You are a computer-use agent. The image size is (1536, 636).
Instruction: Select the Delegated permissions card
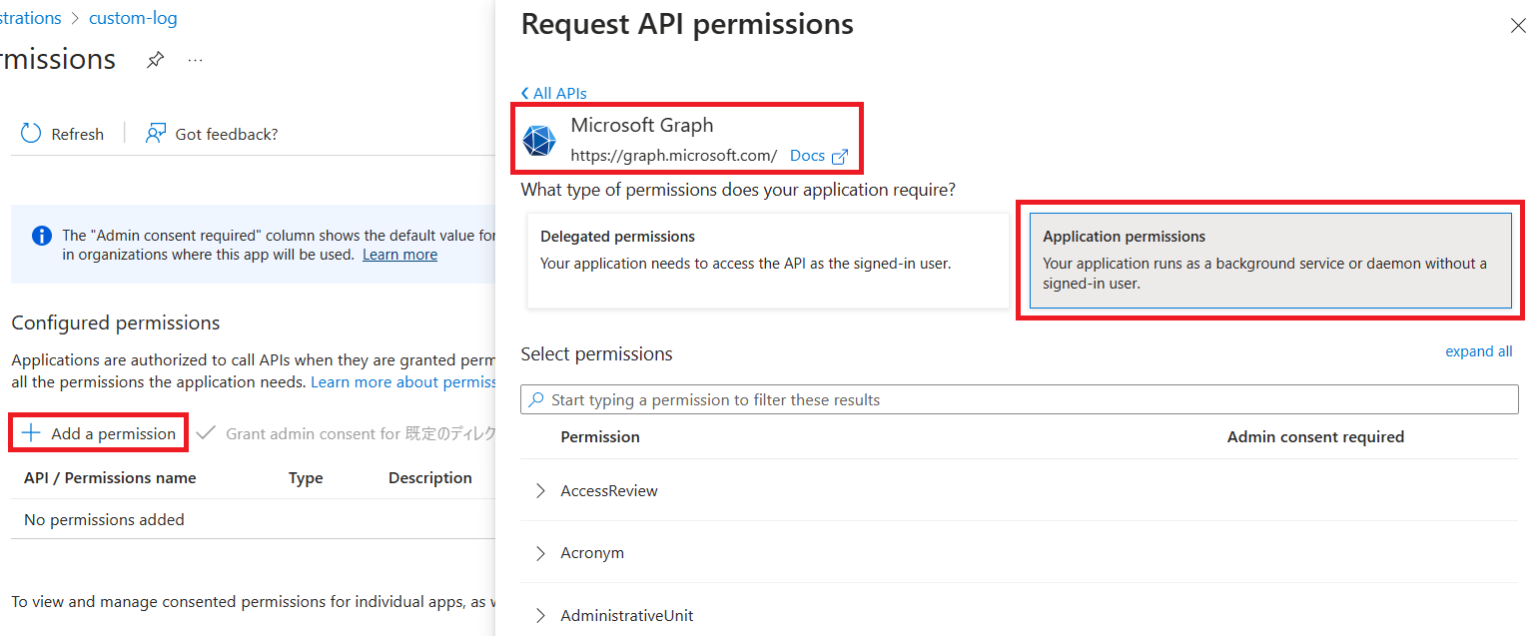(x=768, y=260)
